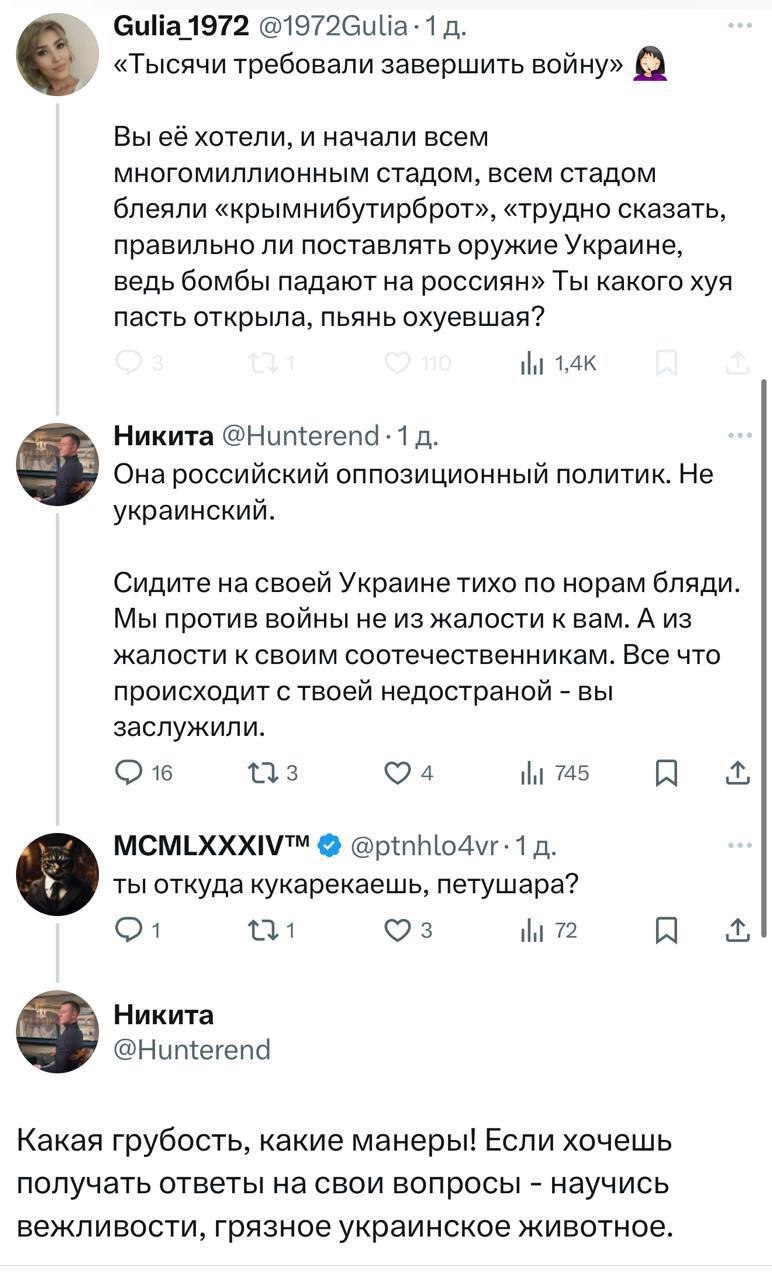Open @Hunterend handle in main tweet
772x1280 pixels.
click(191, 1049)
